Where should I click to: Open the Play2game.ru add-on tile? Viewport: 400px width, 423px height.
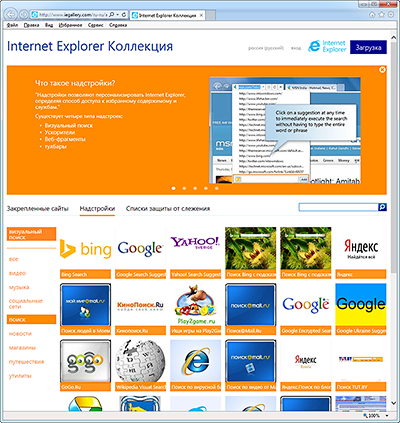point(195,309)
